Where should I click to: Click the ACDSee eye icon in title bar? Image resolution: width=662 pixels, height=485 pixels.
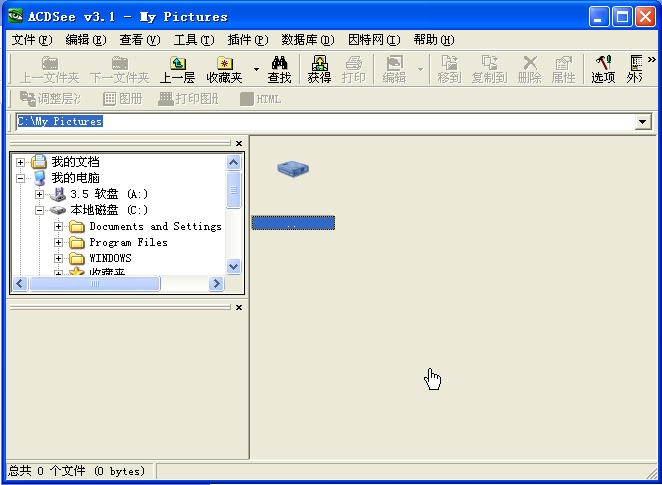(15, 16)
